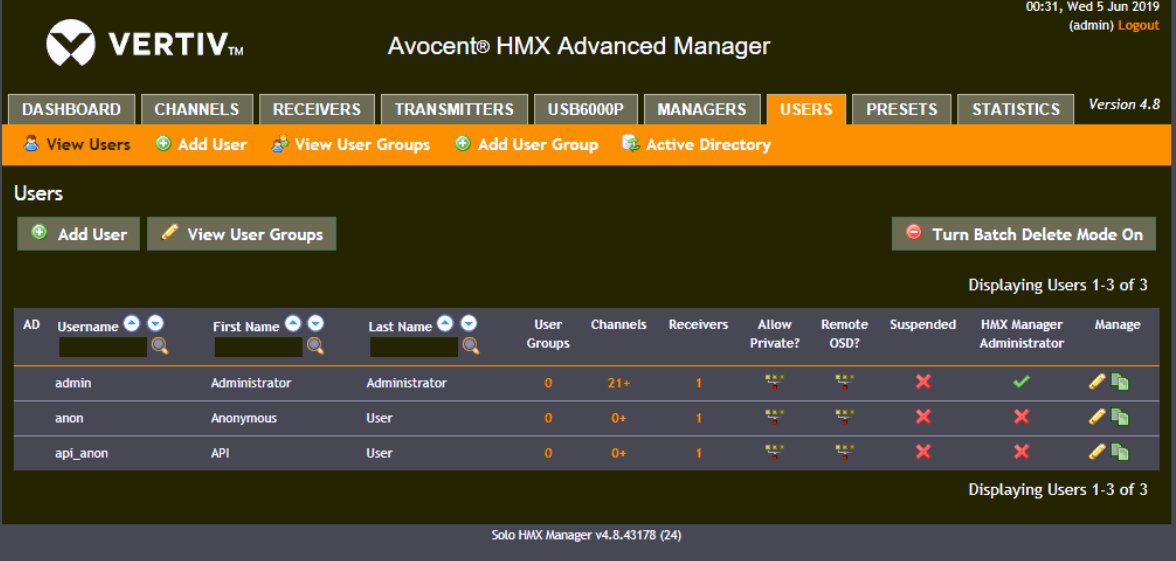
Task: Click Username filter magnifier icon
Action: click(160, 346)
